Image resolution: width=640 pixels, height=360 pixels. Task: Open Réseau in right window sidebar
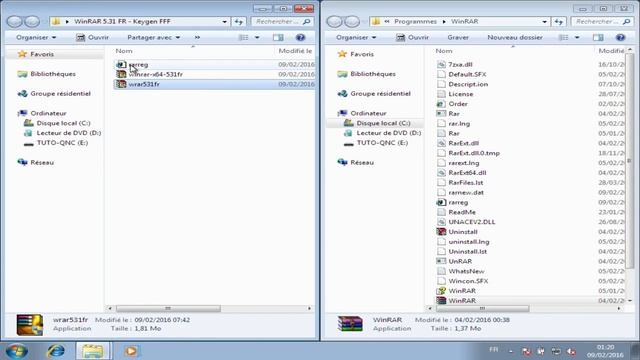pos(362,162)
